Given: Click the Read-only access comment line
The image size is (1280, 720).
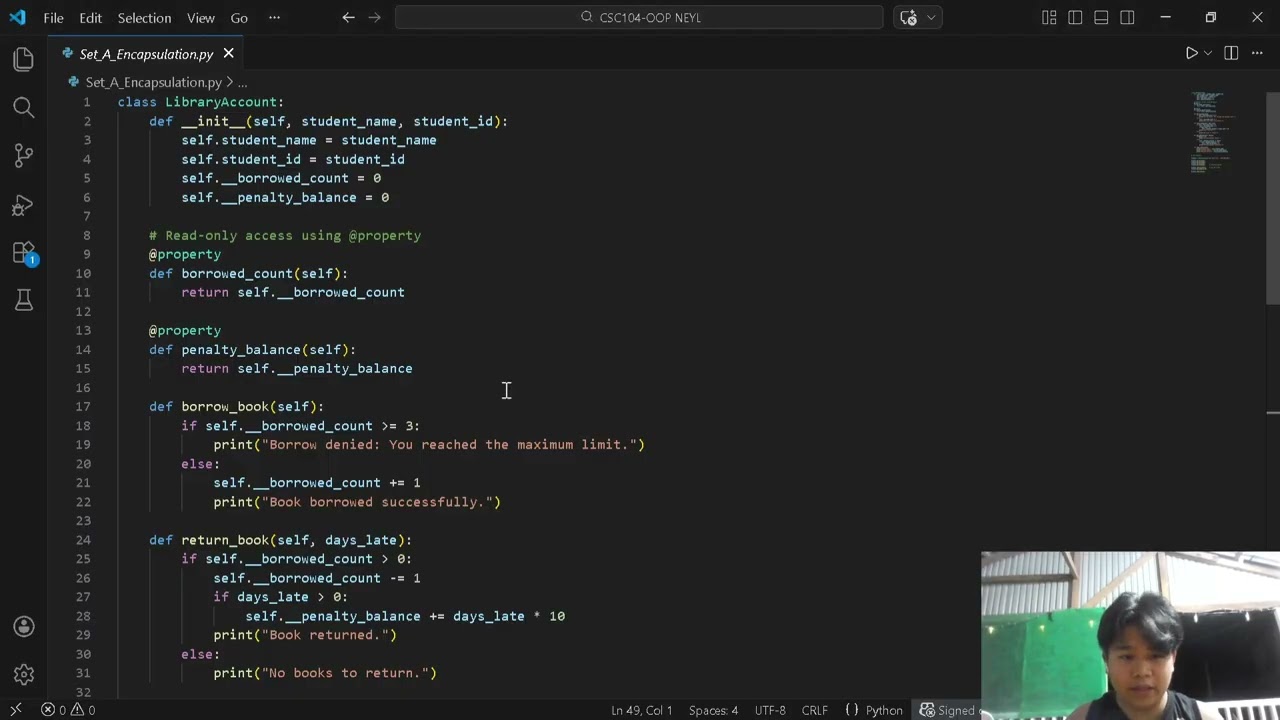Looking at the screenshot, I should 285,235.
